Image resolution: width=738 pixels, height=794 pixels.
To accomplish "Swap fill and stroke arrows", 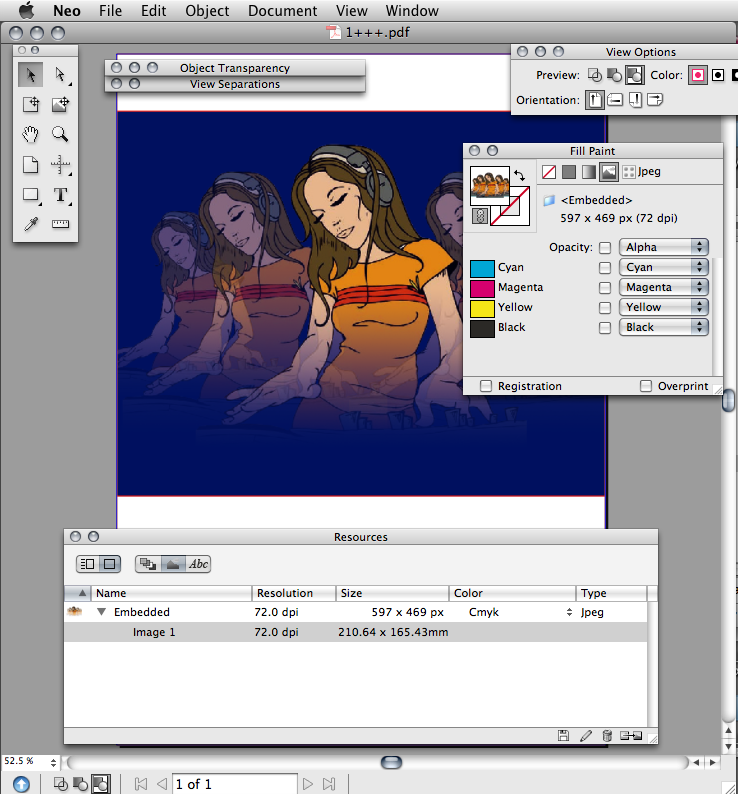I will pos(519,175).
